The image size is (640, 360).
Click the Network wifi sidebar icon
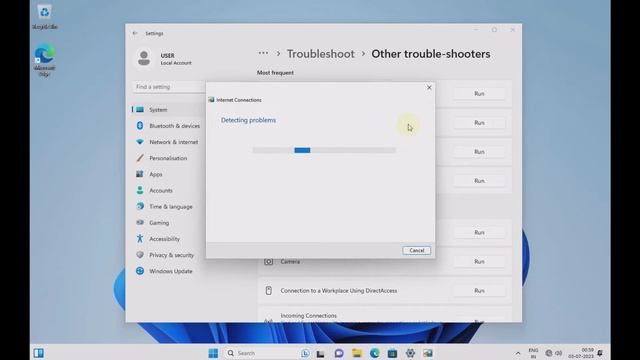[140, 142]
